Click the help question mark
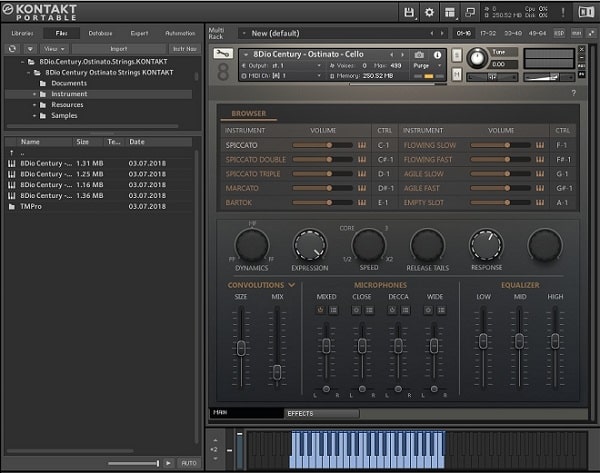 (573, 93)
